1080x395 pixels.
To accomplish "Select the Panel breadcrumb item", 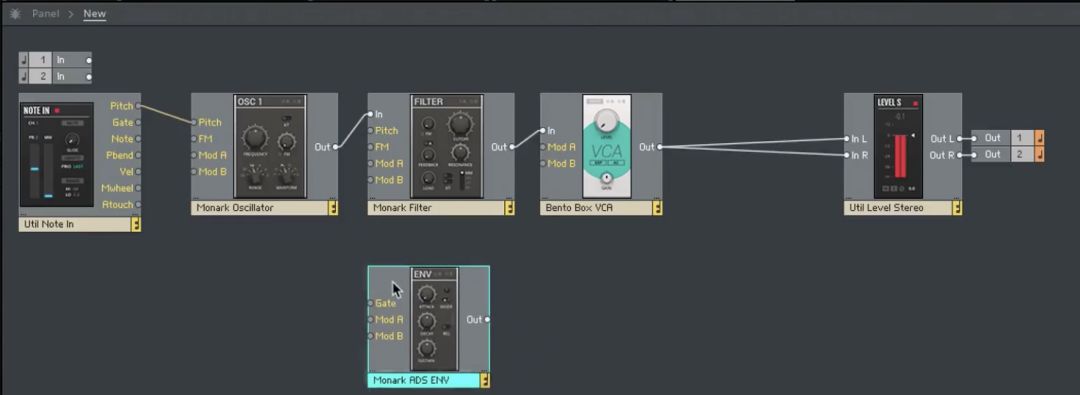I will [x=45, y=13].
